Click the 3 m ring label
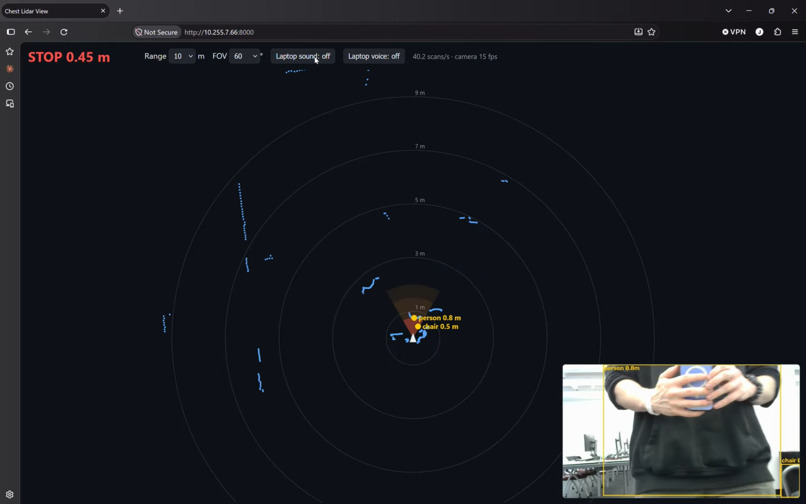 pos(420,254)
